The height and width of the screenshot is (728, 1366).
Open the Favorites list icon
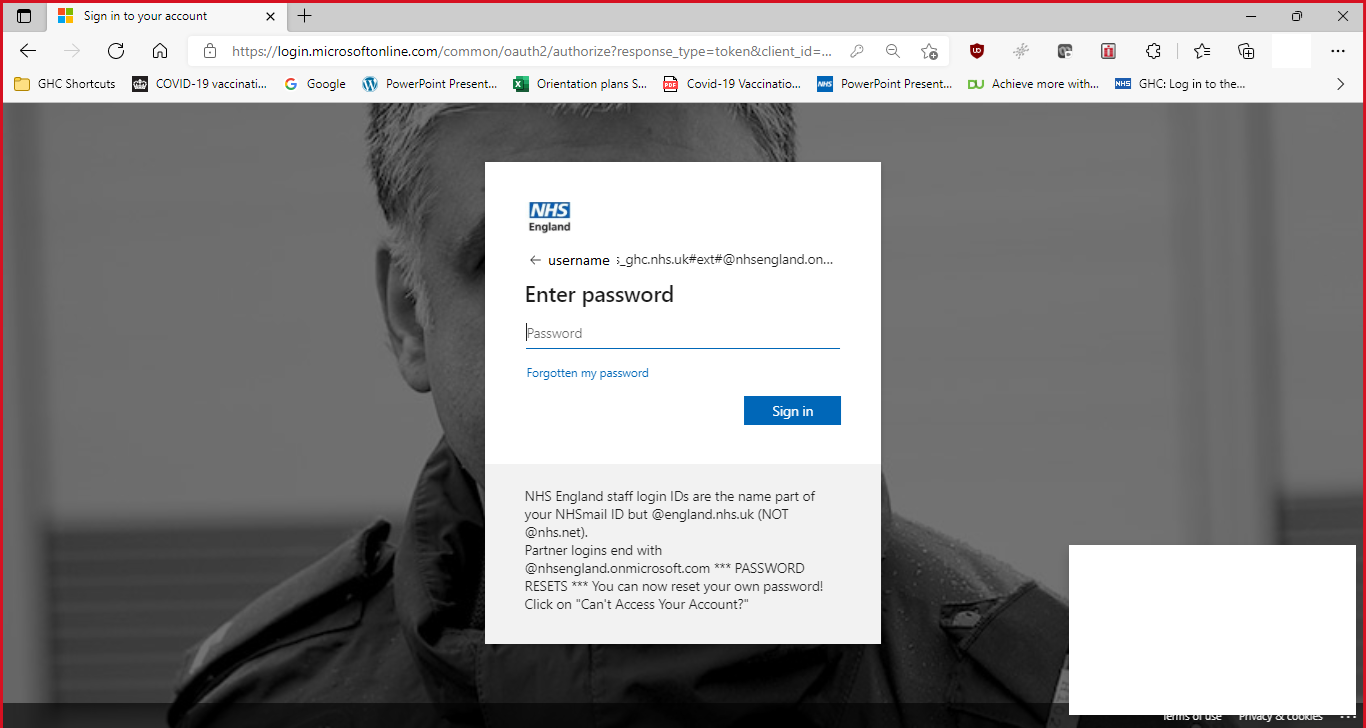[1201, 51]
